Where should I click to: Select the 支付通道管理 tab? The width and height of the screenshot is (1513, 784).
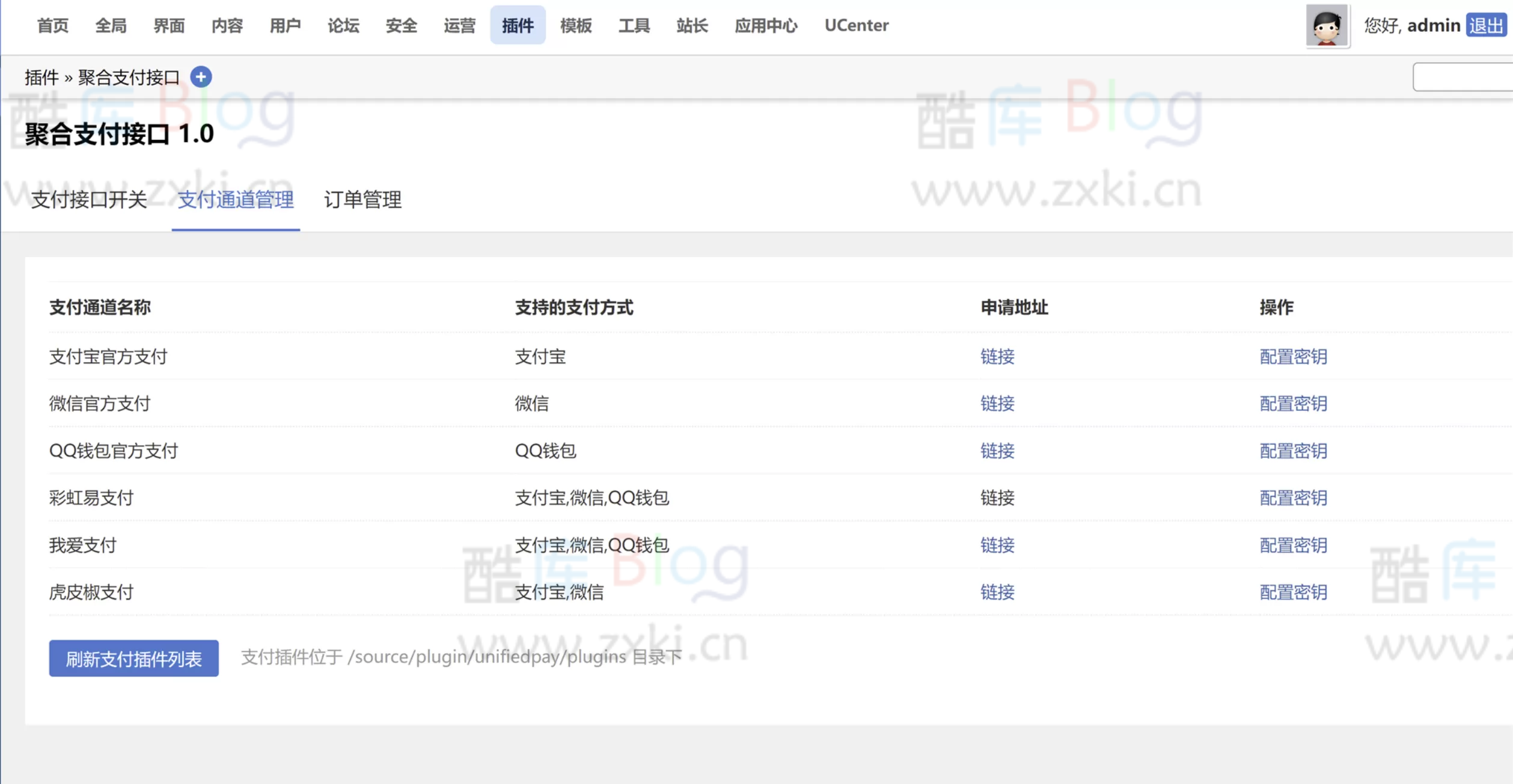[x=235, y=200]
